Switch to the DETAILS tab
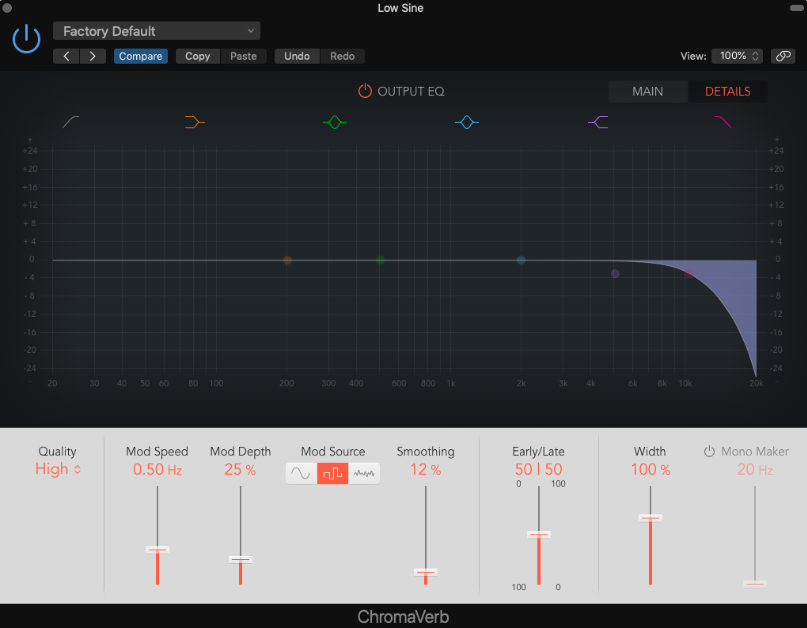 click(x=727, y=91)
